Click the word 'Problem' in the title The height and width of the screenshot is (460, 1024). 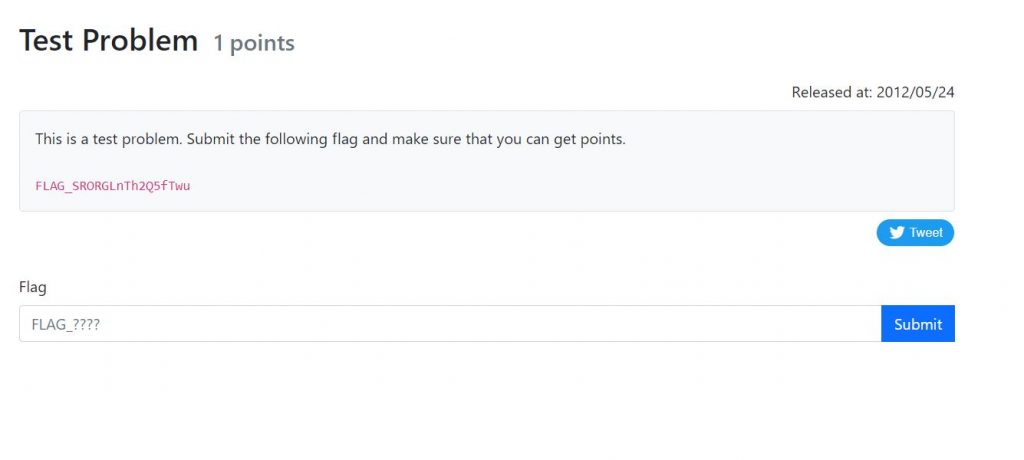(x=140, y=41)
